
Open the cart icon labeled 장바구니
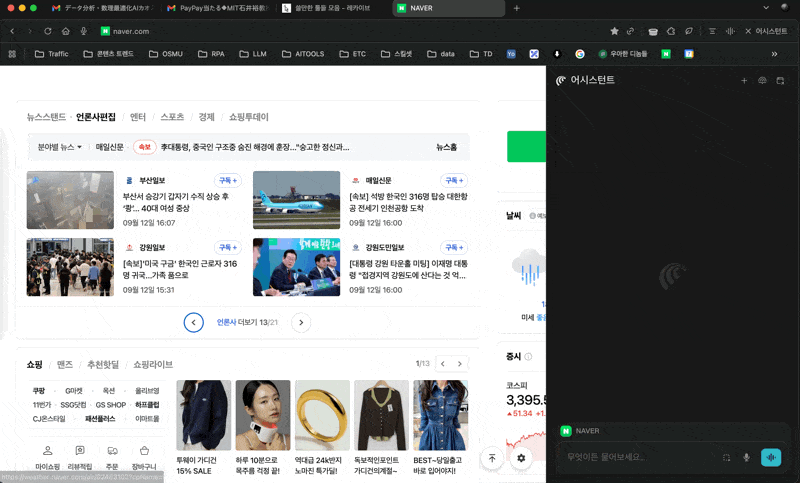[143, 456]
